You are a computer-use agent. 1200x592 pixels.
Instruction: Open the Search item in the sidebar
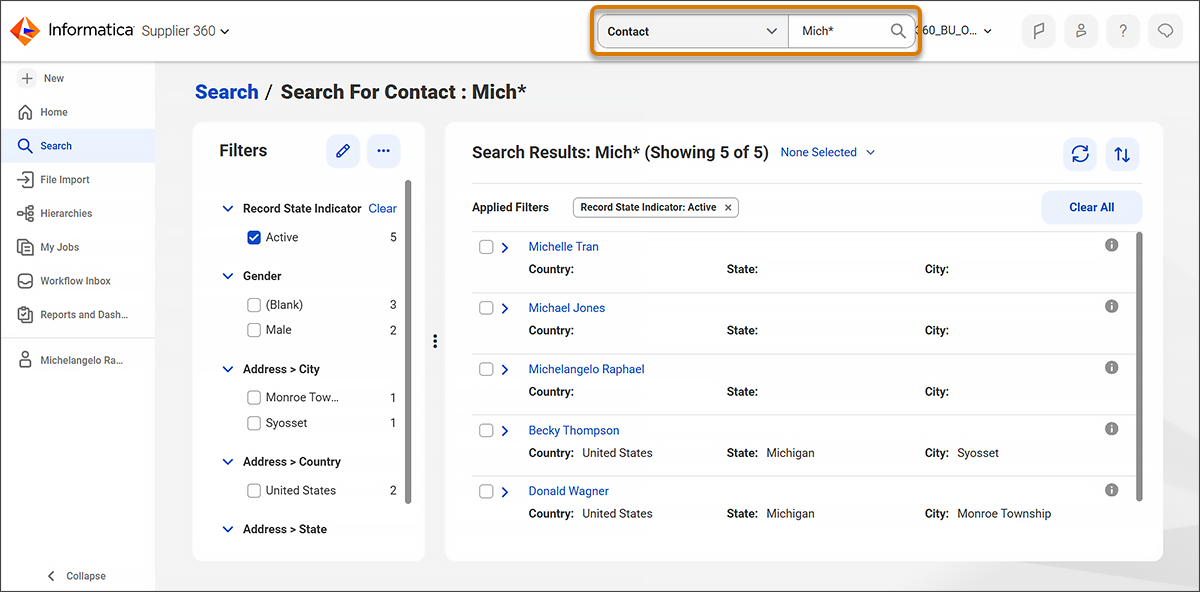pyautogui.click(x=77, y=146)
